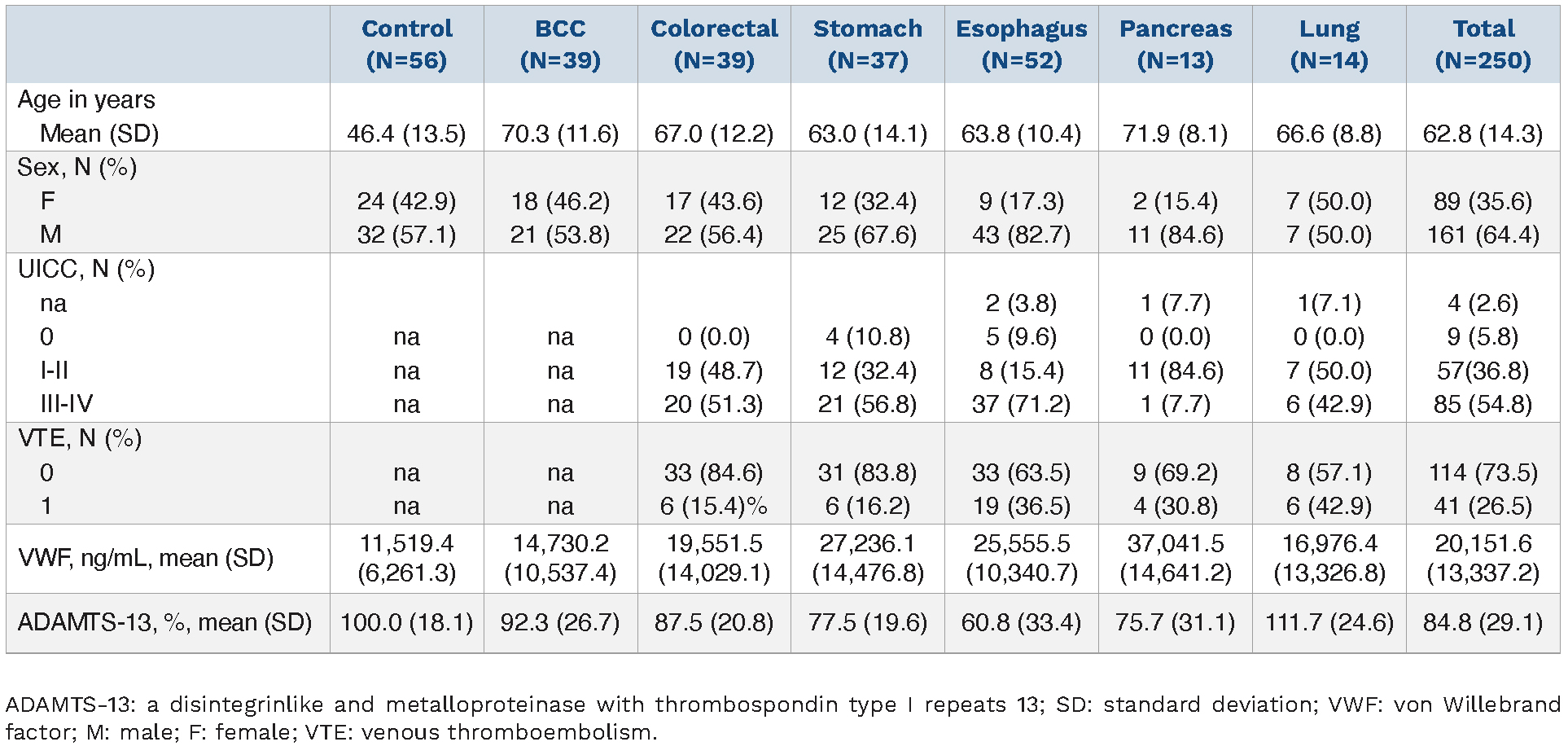Click the Esophagus (N=52) column header
Screen dimensions: 1568x755
click(x=1021, y=44)
